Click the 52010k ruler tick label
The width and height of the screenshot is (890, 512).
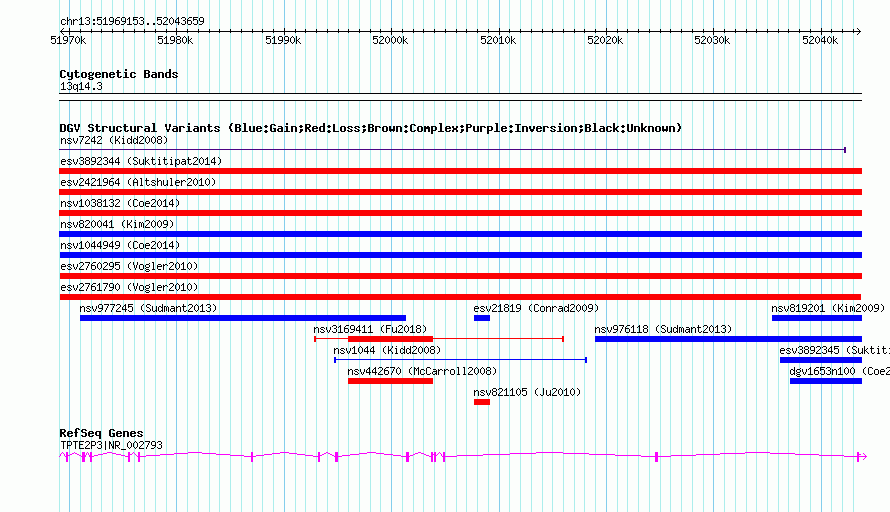click(x=498, y=40)
